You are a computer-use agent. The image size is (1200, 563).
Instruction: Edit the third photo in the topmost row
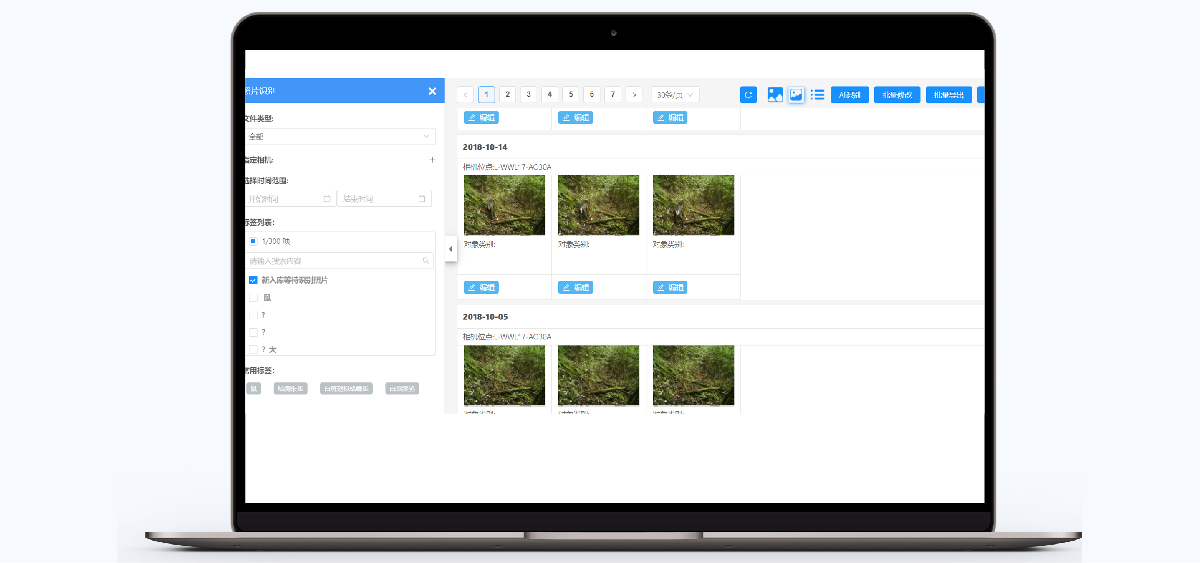coord(670,117)
